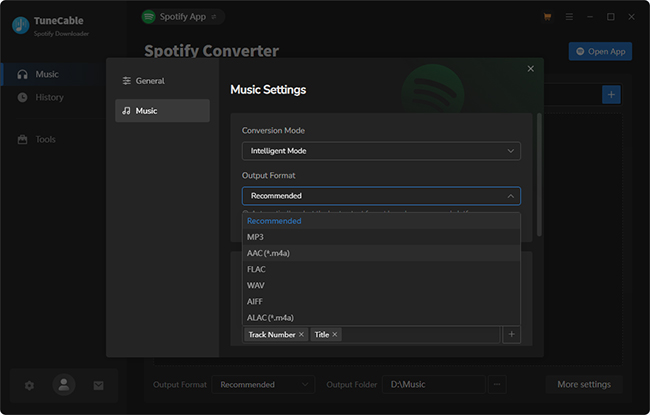The height and width of the screenshot is (415, 650).
Task: Open the Music section in sidebar
Action: (x=53, y=74)
